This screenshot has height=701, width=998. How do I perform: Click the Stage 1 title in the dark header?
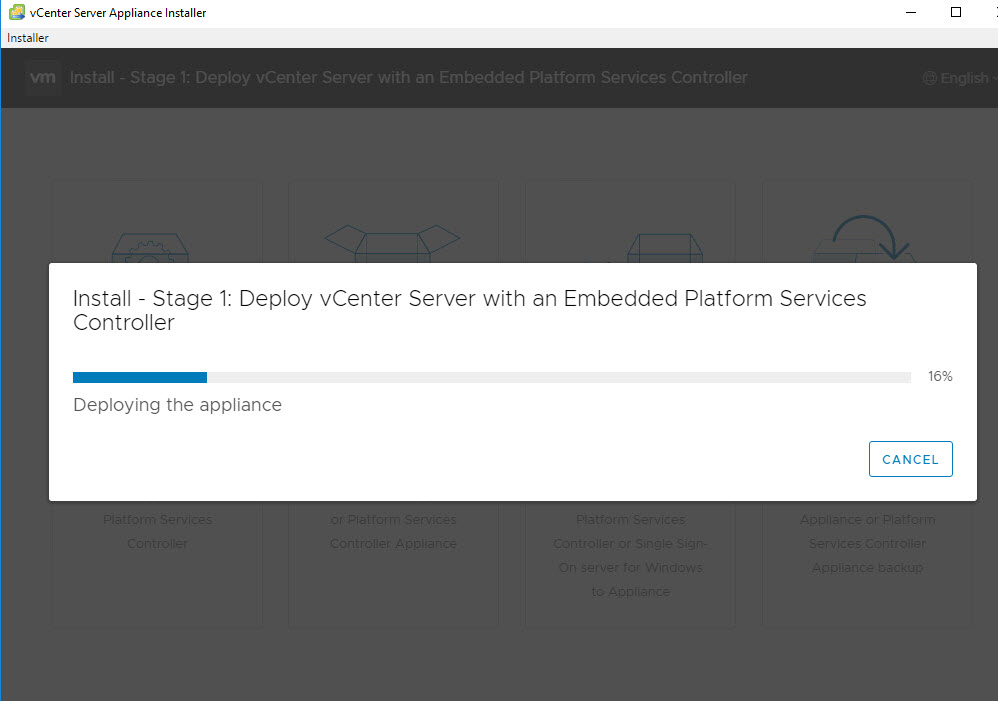(x=408, y=78)
